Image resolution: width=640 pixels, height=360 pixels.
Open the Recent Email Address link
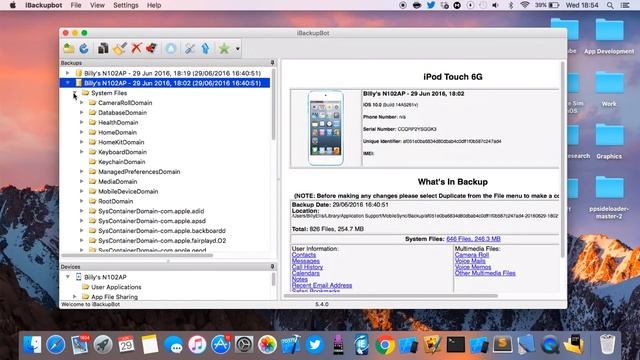[322, 285]
